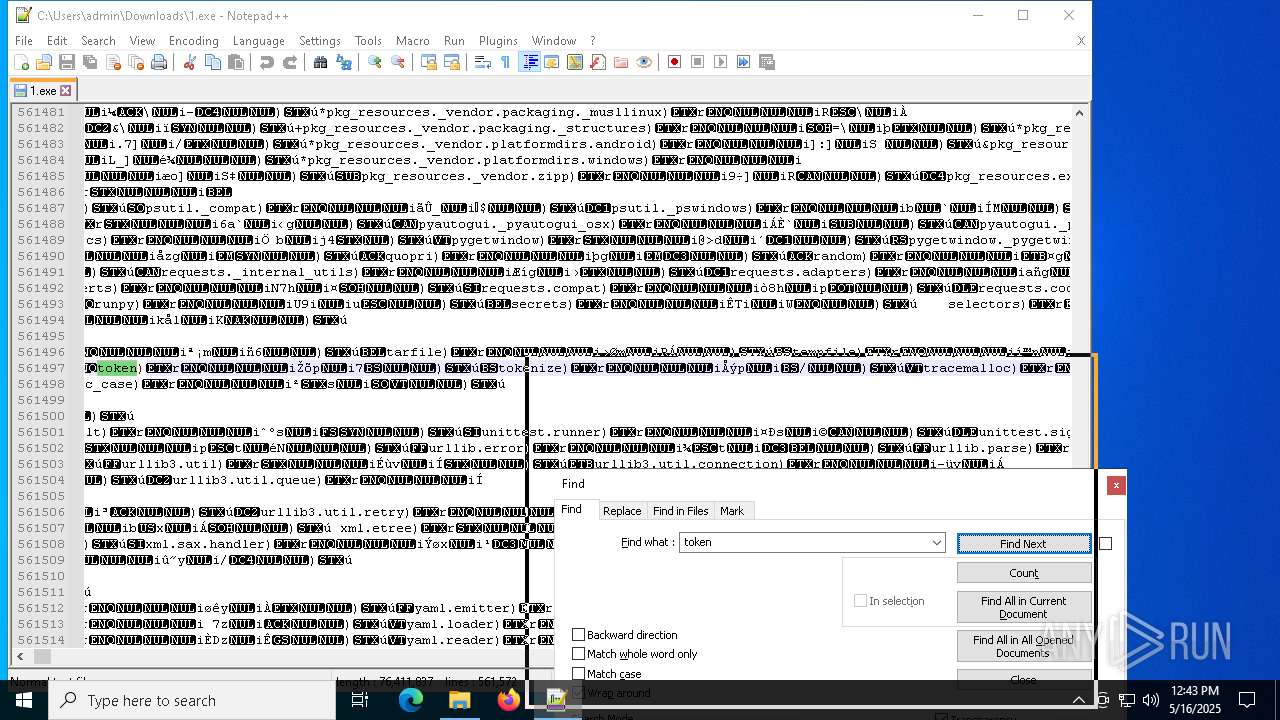This screenshot has width=1280, height=720.
Task: Undo the last action via toolbar
Action: click(266, 62)
